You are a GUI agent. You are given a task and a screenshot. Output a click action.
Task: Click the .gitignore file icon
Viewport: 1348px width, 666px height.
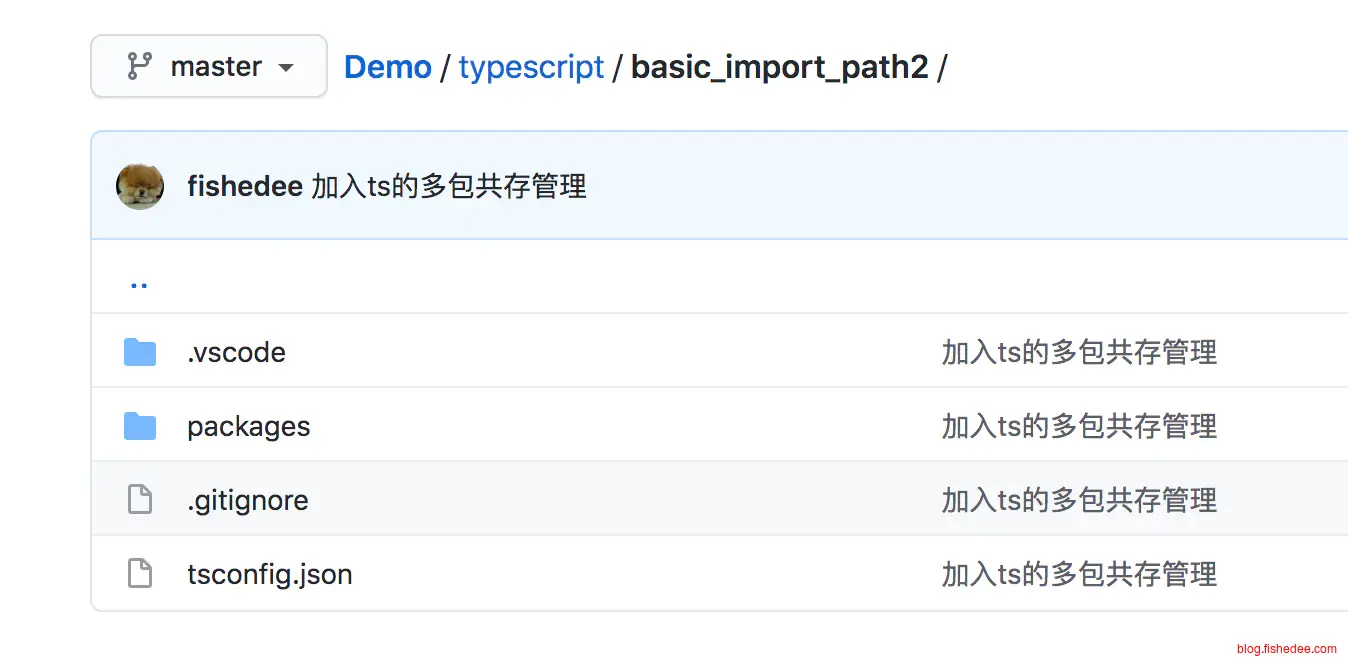tap(140, 499)
